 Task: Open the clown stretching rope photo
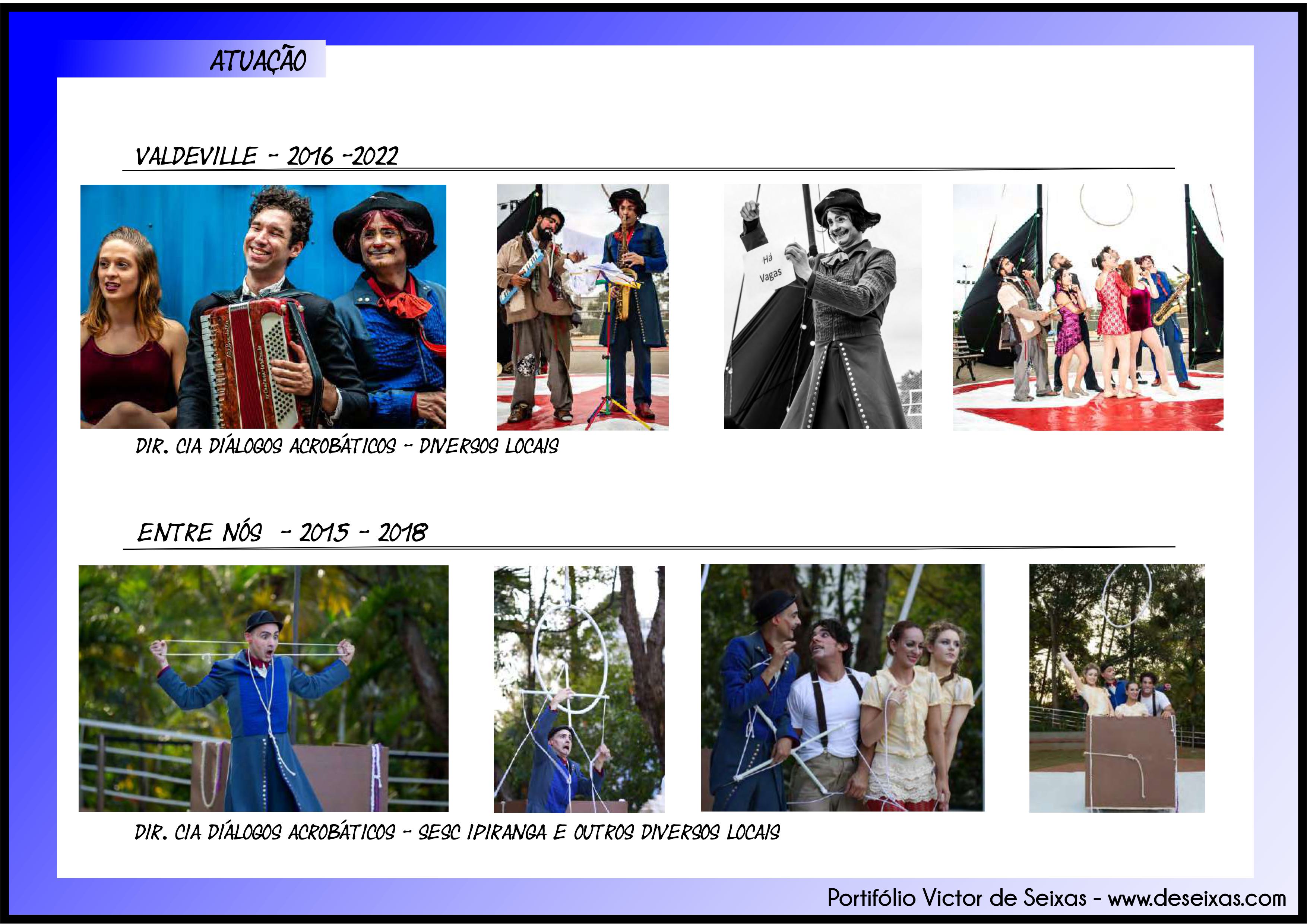tap(263, 688)
